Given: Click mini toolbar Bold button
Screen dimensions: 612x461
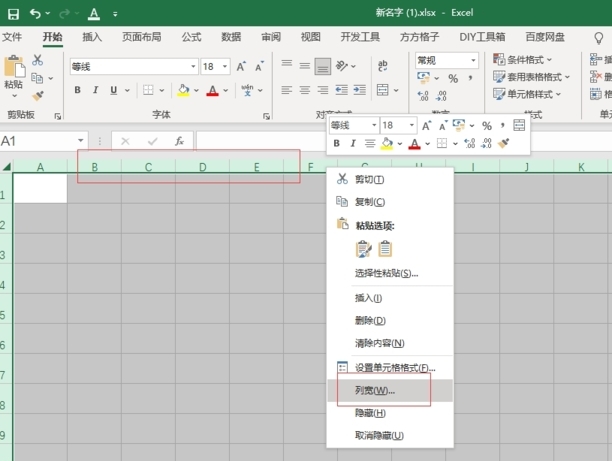Looking at the screenshot, I should (336, 143).
